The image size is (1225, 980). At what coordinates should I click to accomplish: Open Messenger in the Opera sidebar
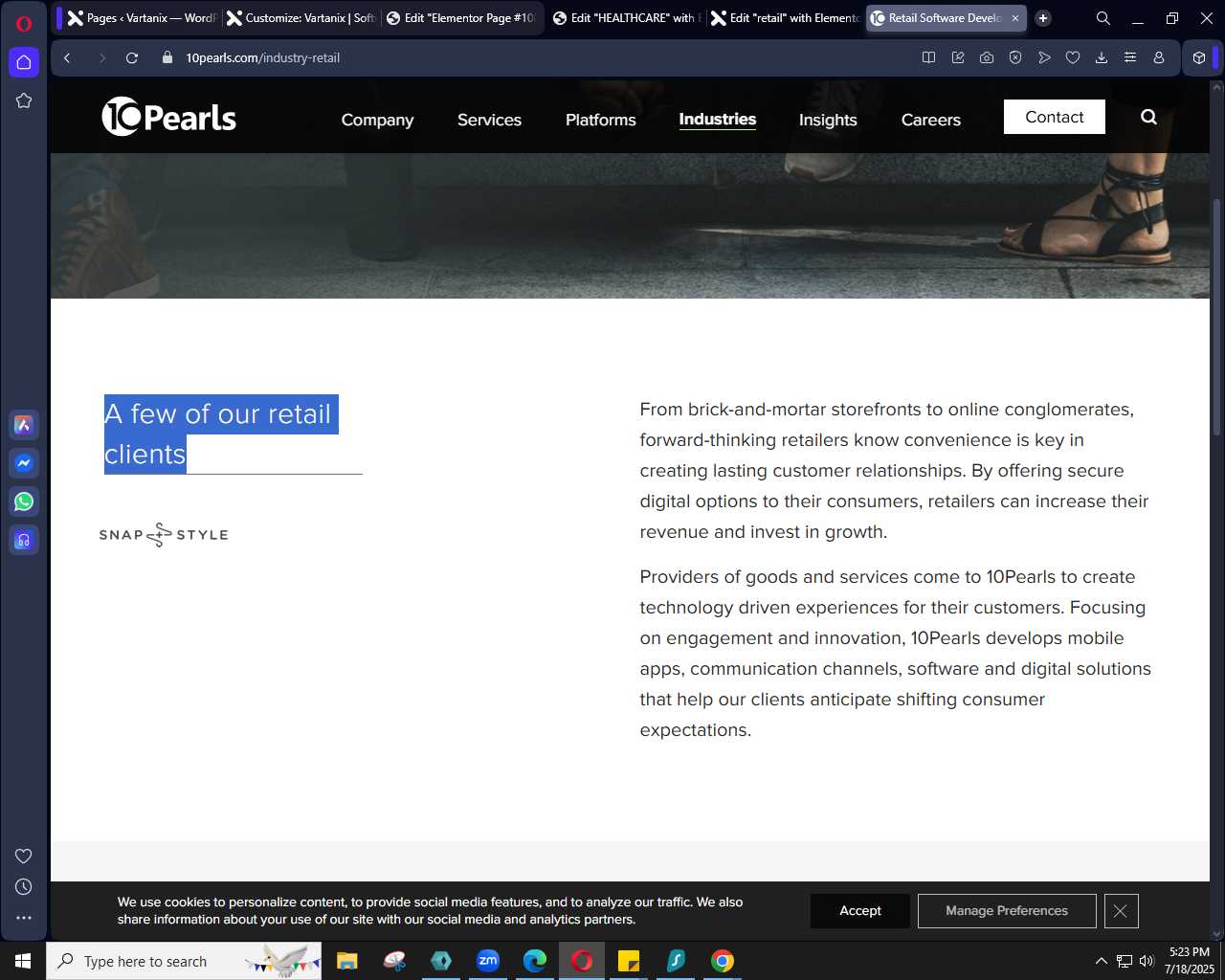(24, 463)
